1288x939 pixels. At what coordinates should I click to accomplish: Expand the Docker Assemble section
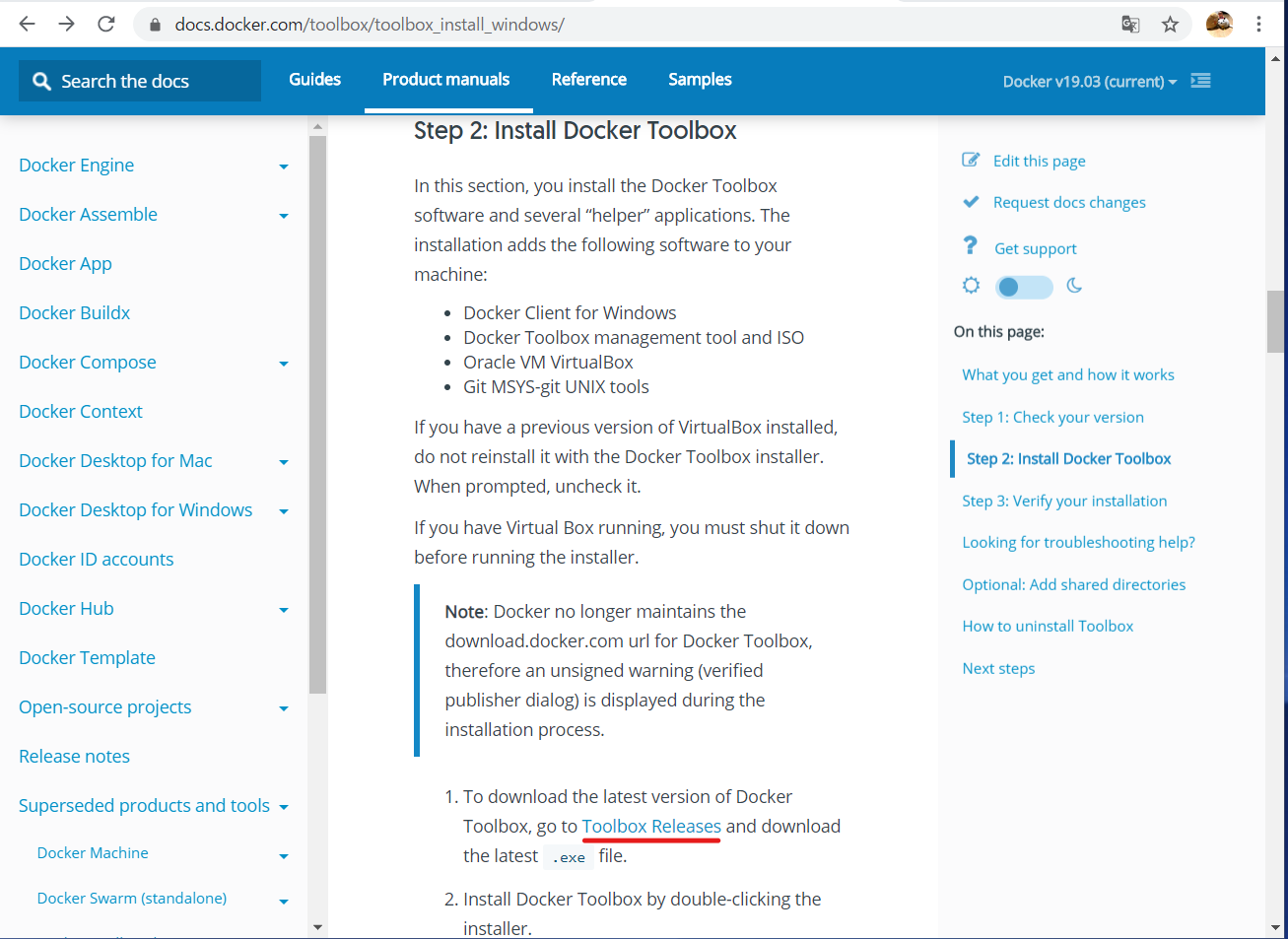284,216
